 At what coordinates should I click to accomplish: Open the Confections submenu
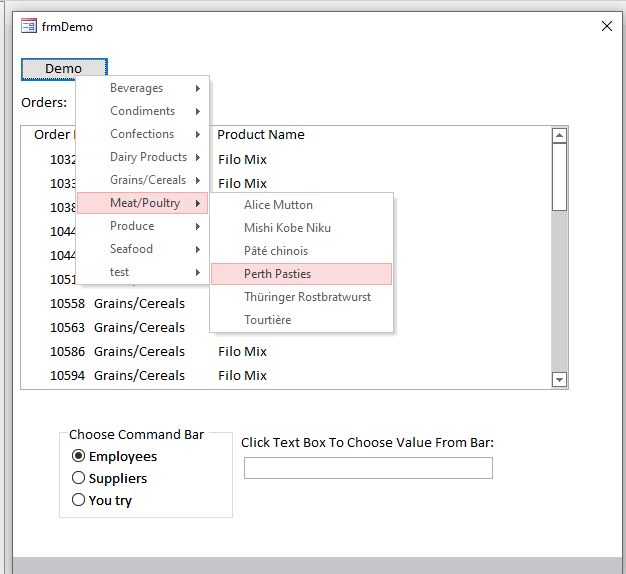point(143,134)
